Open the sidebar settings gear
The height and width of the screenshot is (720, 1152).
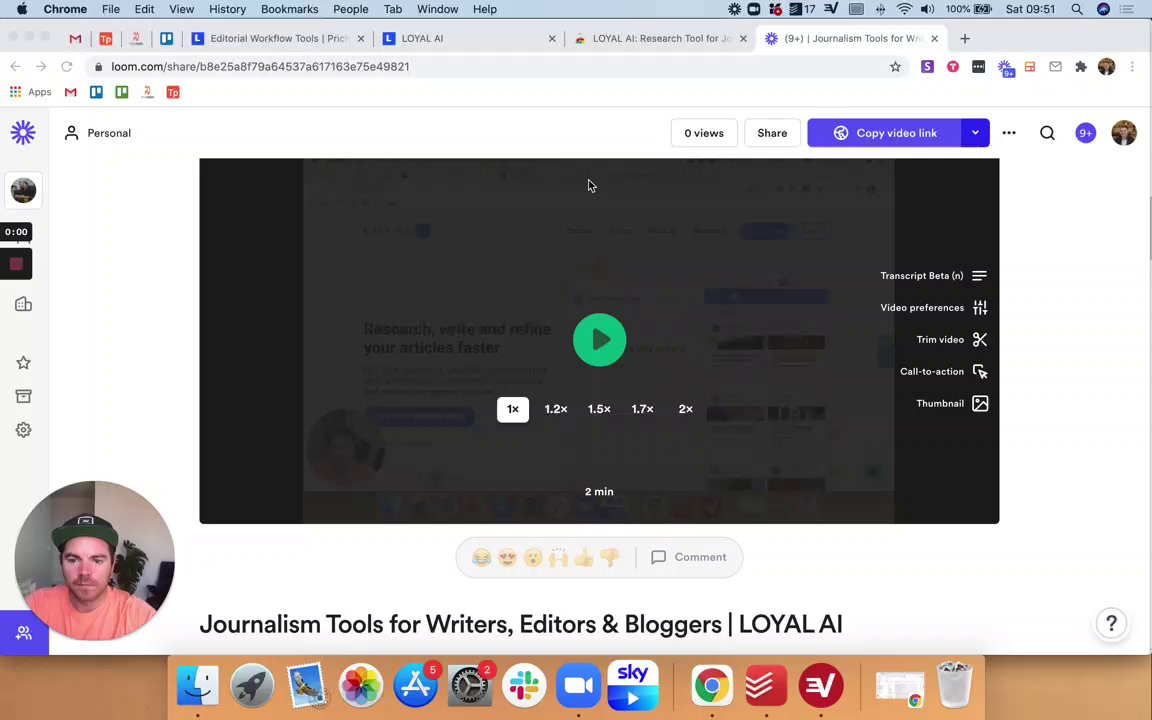pyautogui.click(x=24, y=430)
